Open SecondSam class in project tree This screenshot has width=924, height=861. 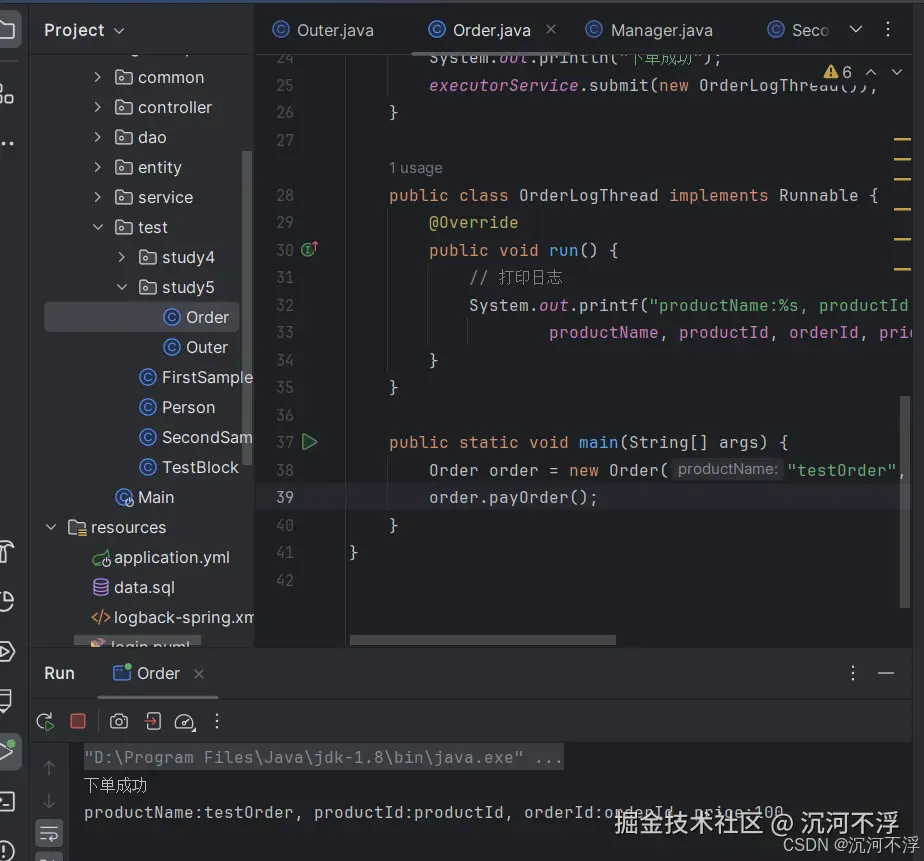coord(196,437)
